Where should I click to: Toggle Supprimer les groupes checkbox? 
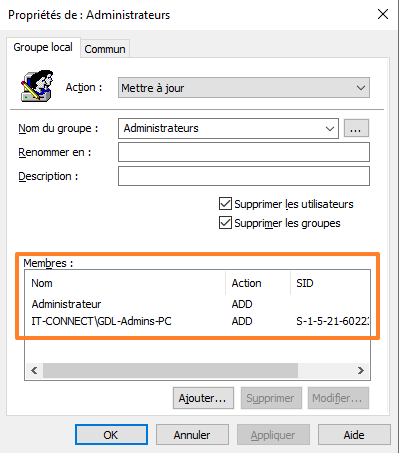(225, 223)
